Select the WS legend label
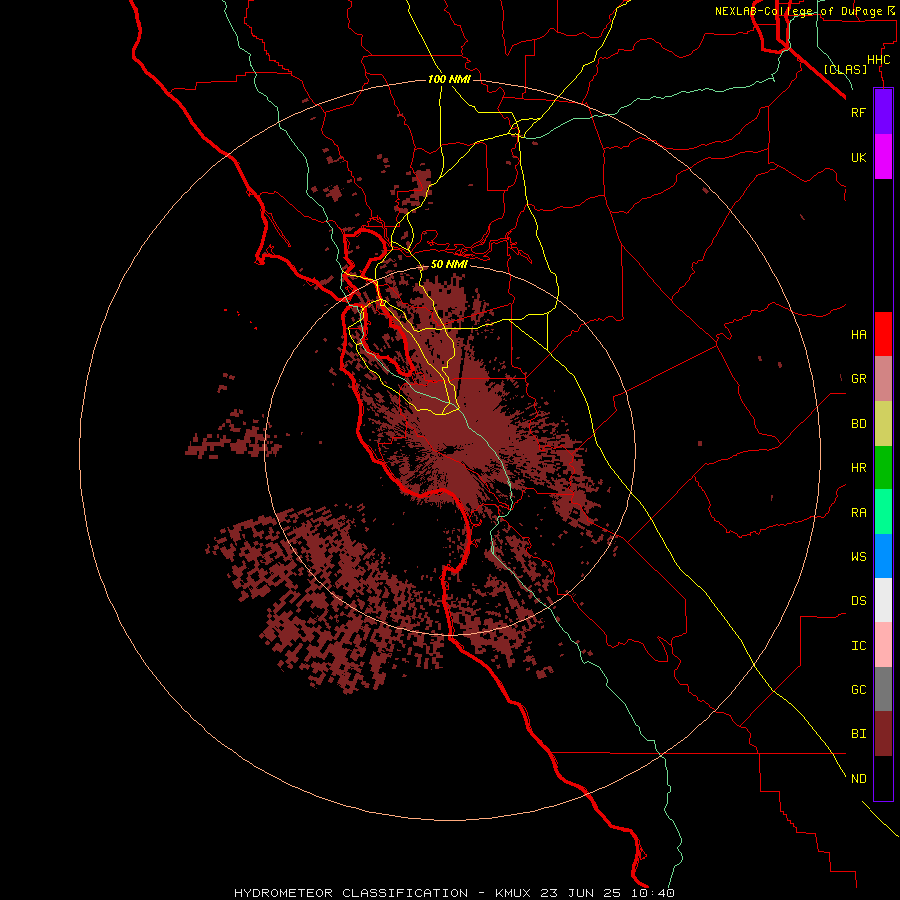900x900 pixels. pyautogui.click(x=858, y=557)
